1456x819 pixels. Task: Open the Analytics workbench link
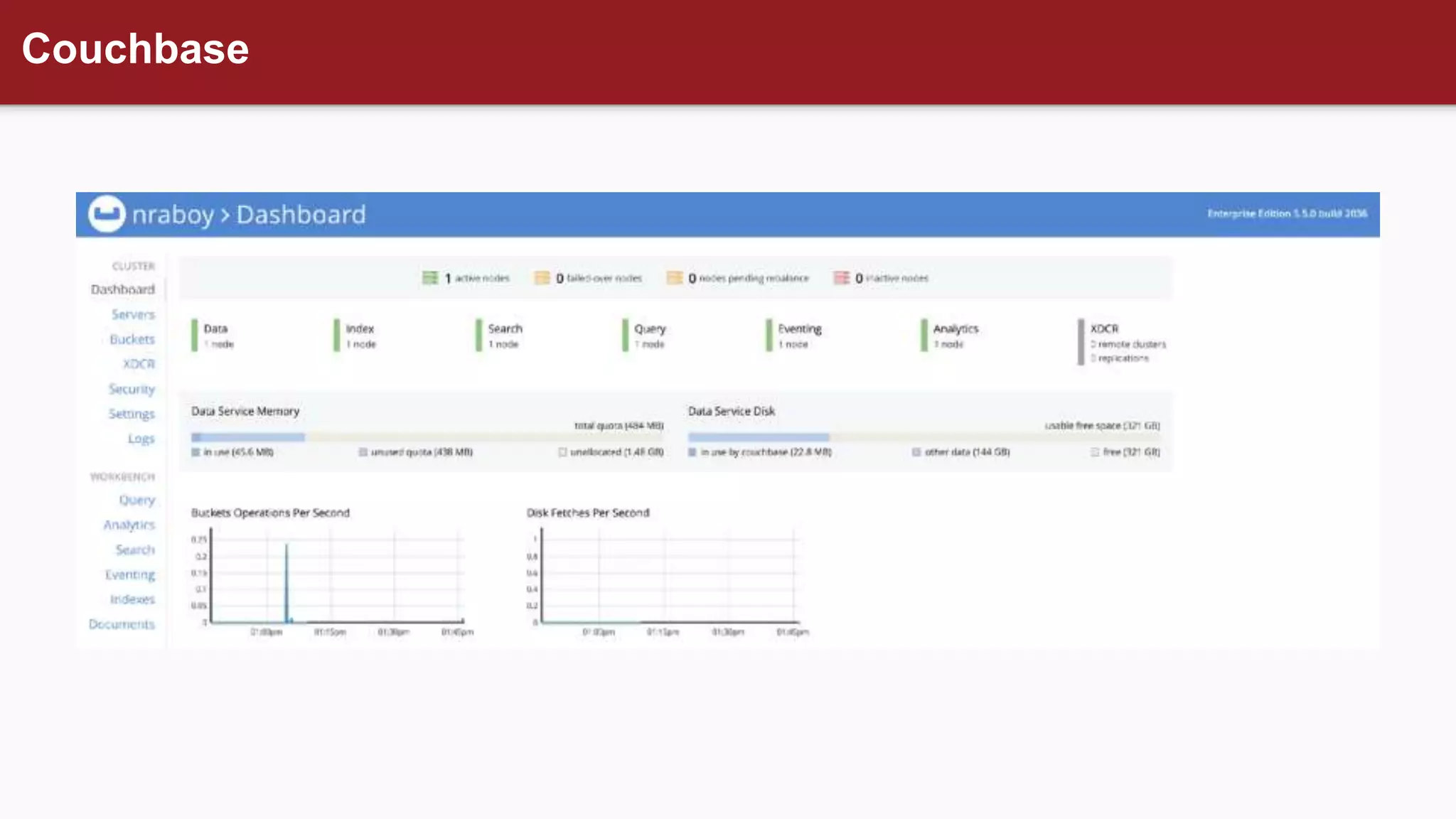click(x=129, y=525)
